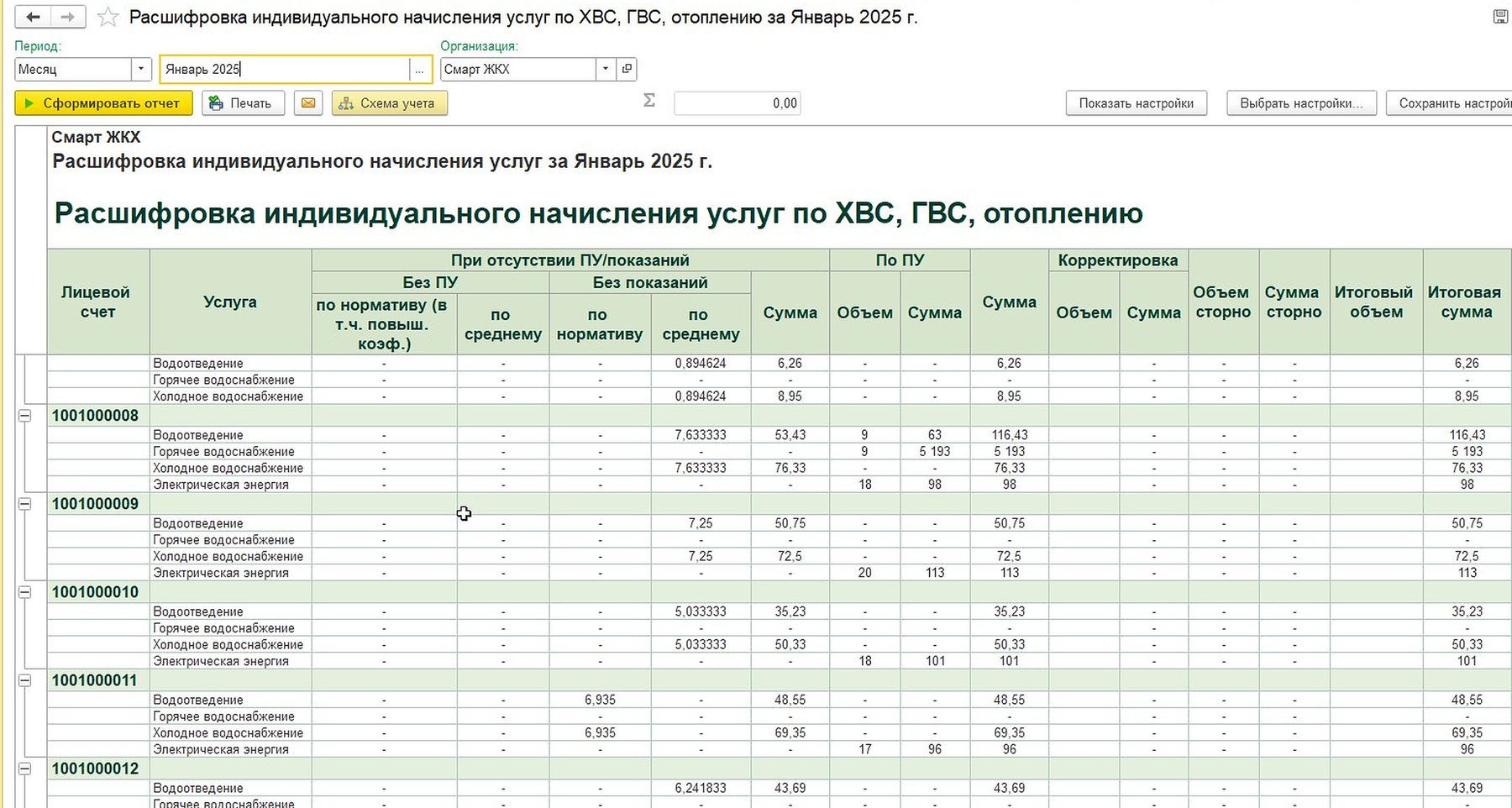The width and height of the screenshot is (1512, 808).
Task: Click Сформировать отчет to generate the report
Action: [x=103, y=103]
